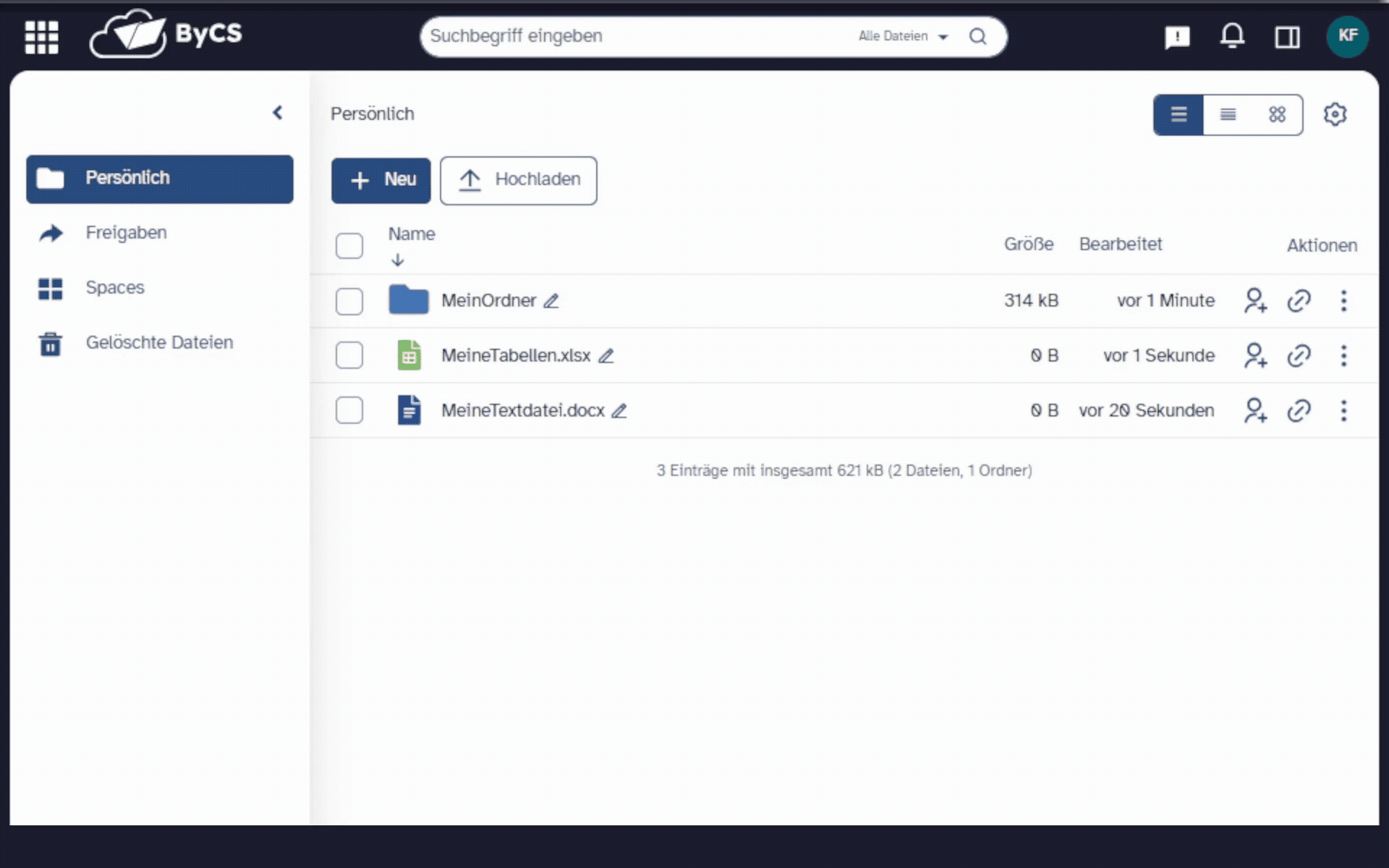The height and width of the screenshot is (868, 1389).
Task: Open more actions for MeinOrdner
Action: coord(1343,301)
